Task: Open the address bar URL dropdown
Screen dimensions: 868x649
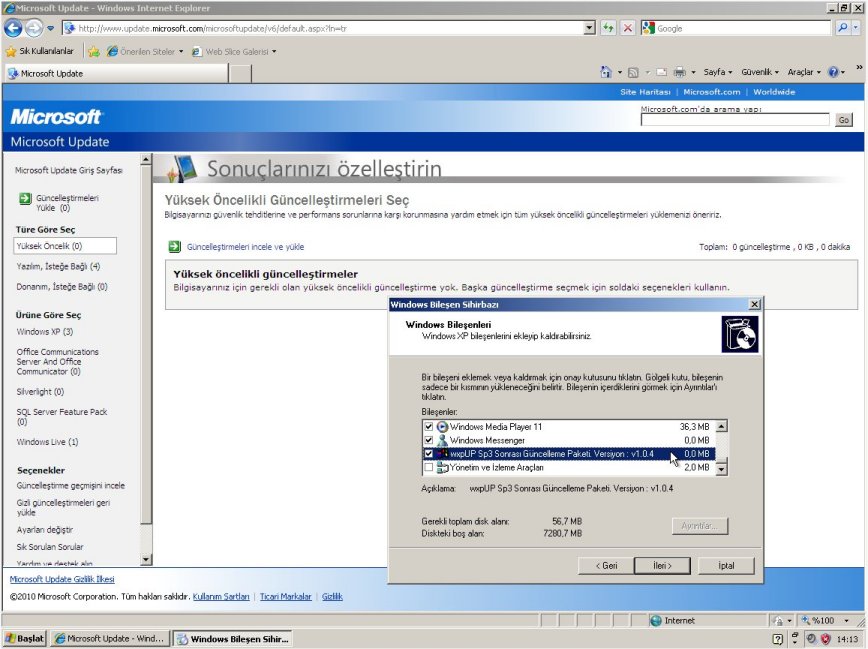Action: (x=588, y=28)
